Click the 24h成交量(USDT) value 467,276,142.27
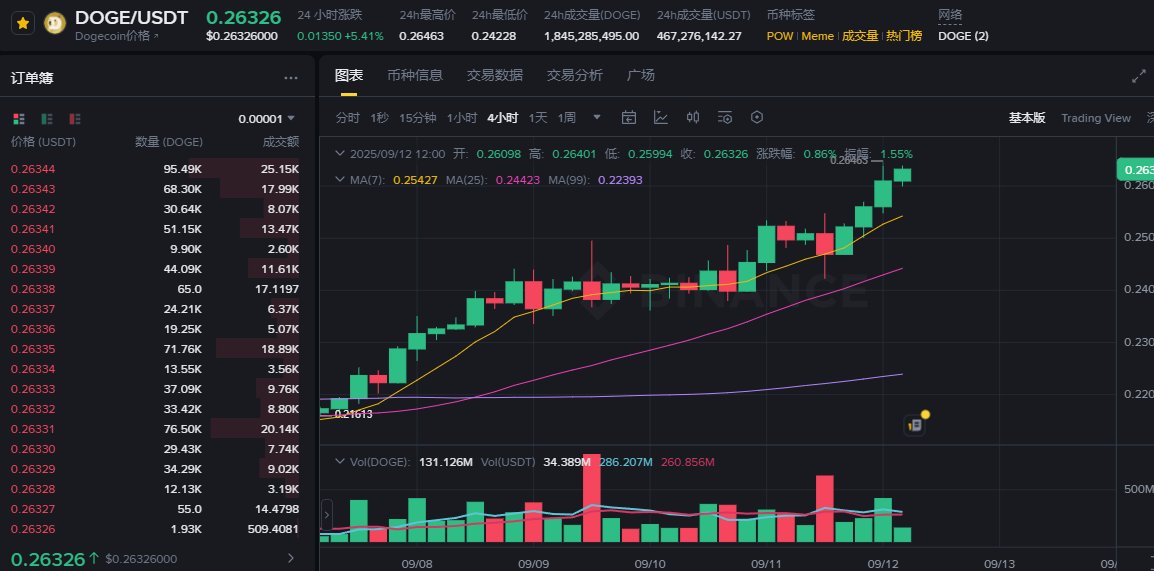1154x571 pixels. click(x=699, y=35)
